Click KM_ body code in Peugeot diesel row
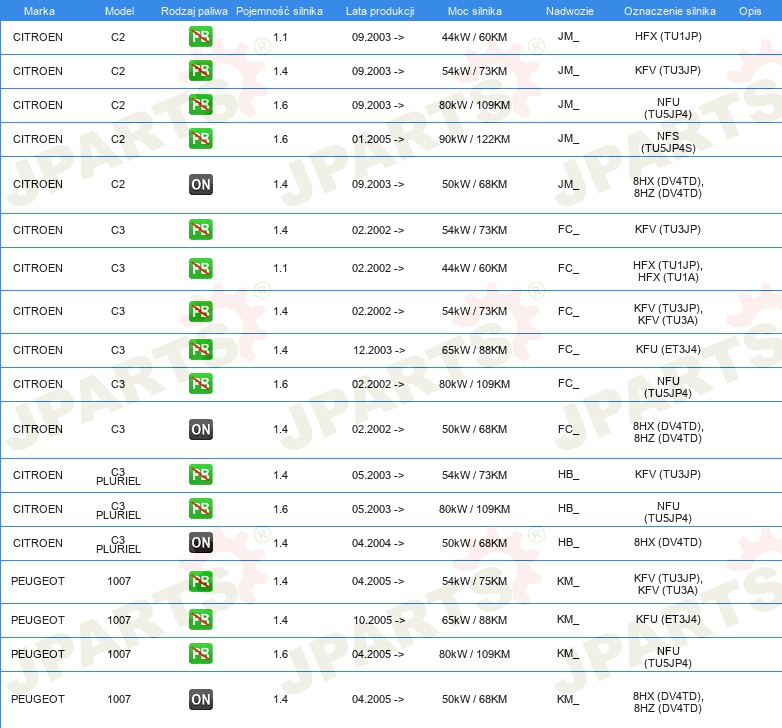The image size is (782, 728). (x=568, y=699)
